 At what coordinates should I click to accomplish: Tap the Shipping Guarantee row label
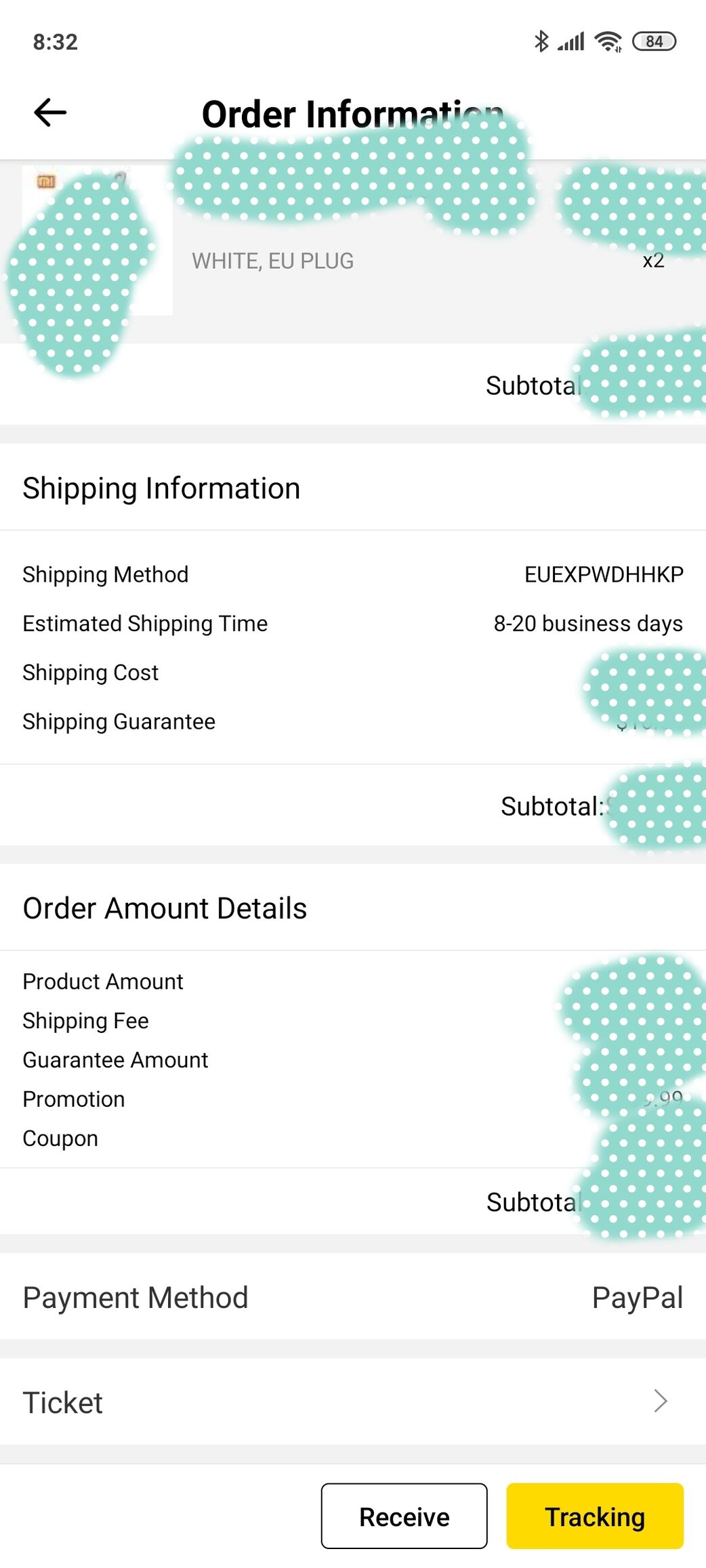coord(119,721)
